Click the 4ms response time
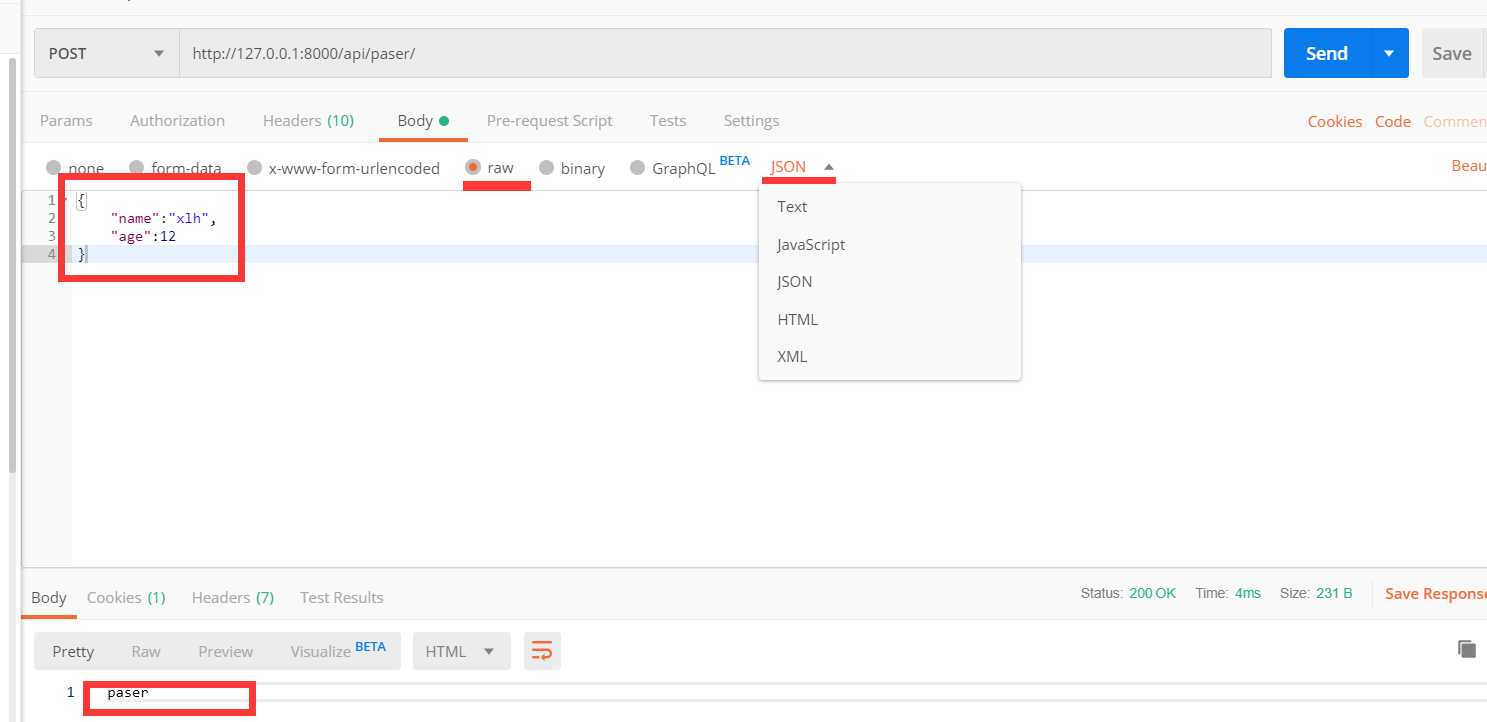The image size is (1487, 722). coord(1248,593)
